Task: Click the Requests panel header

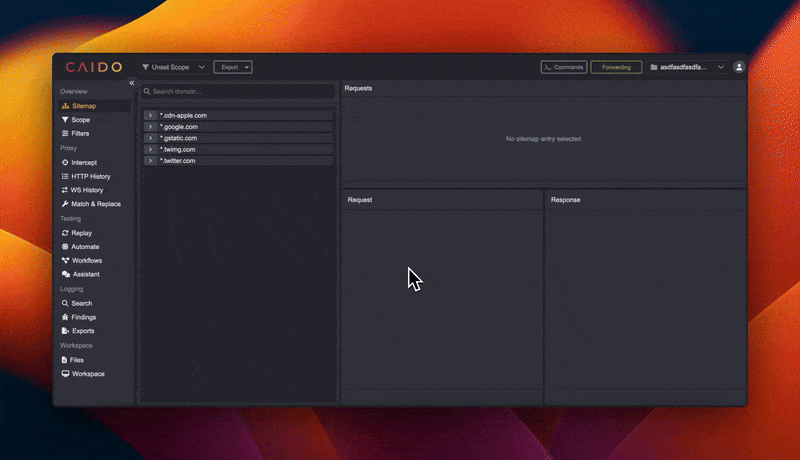Action: point(358,88)
